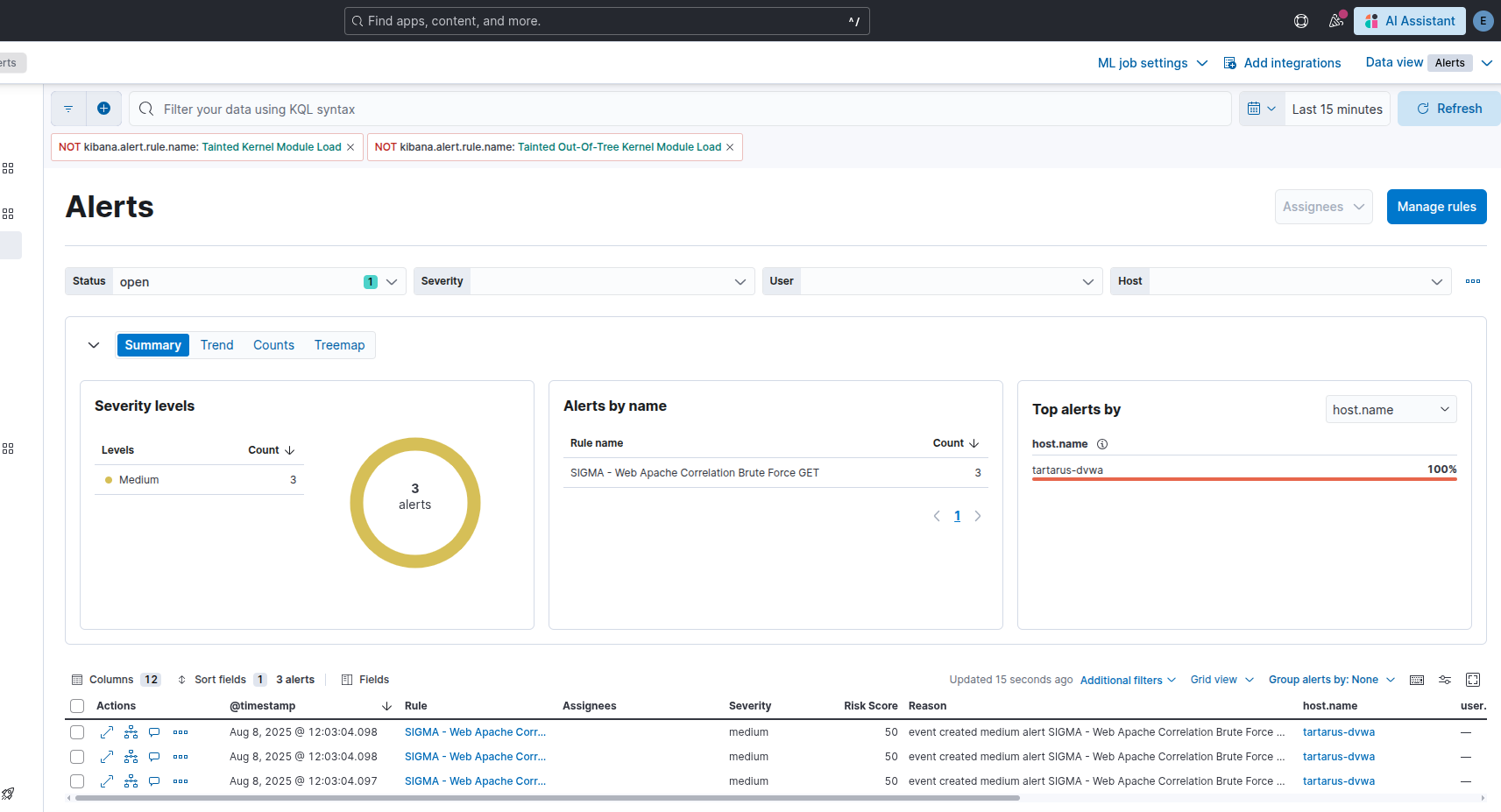Open the tartarus-dvwa host link in first row
1501x812 pixels.
[x=1338, y=732]
